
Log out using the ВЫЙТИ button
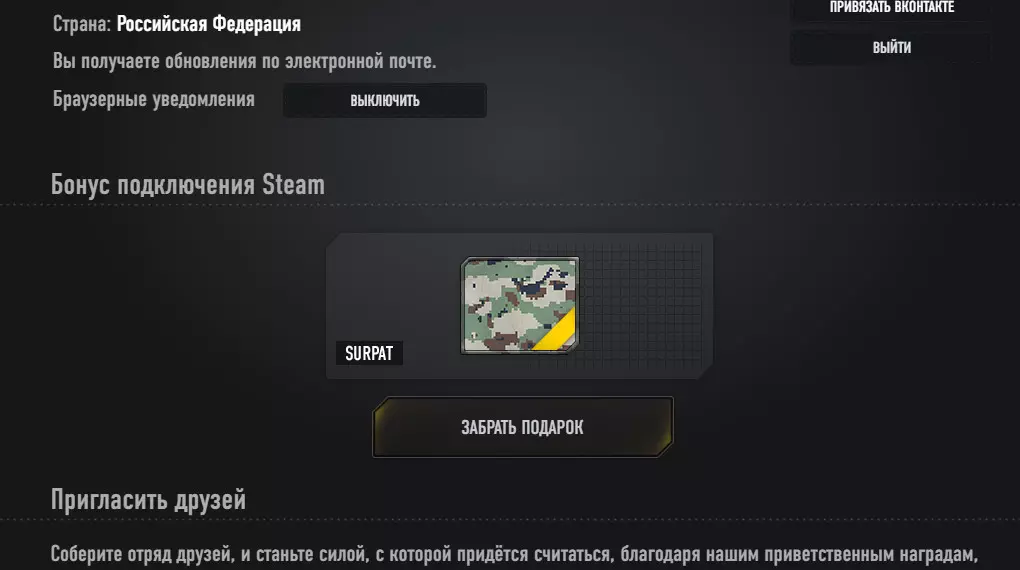[891, 48]
